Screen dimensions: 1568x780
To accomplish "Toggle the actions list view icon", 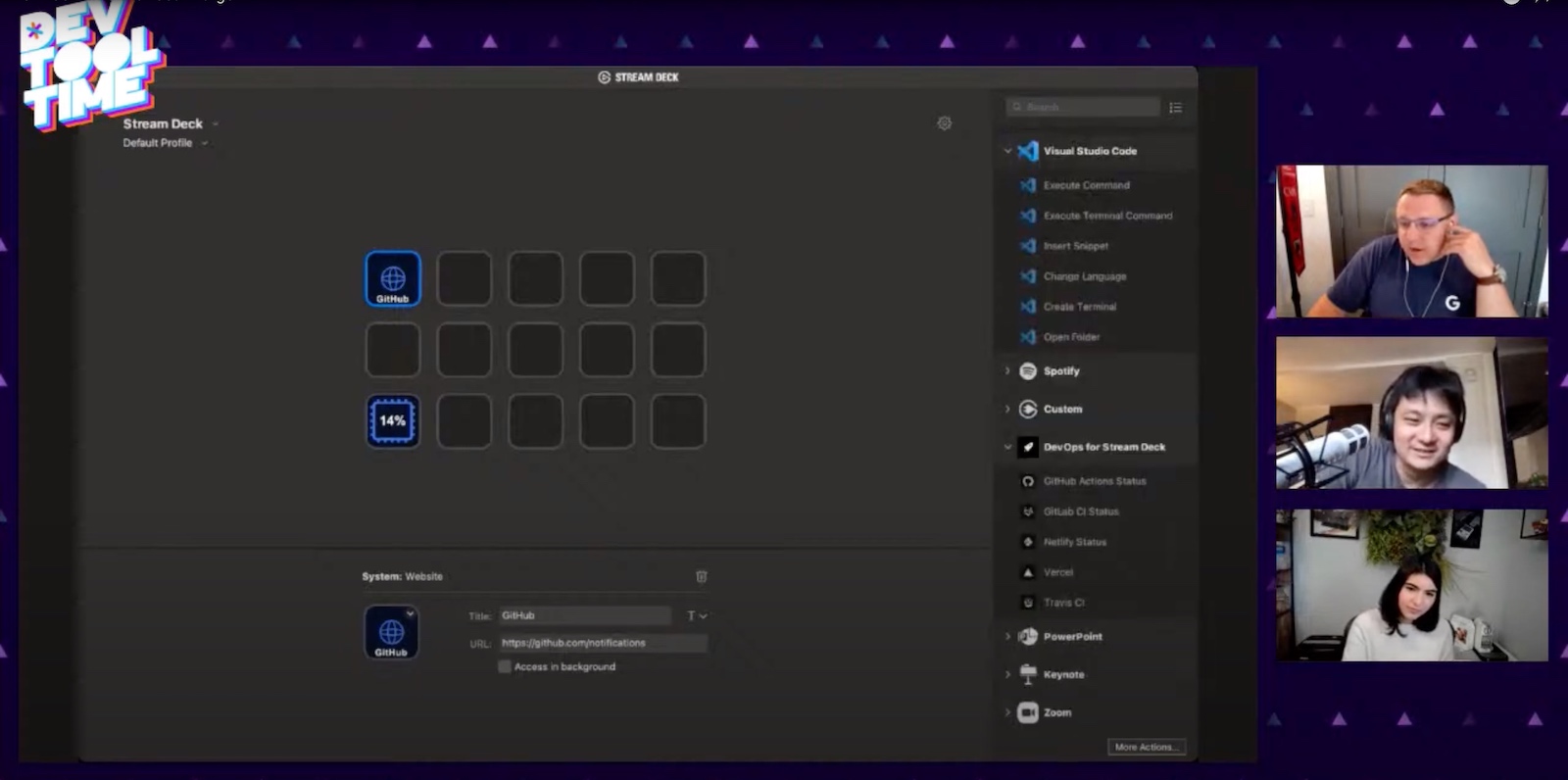I will (x=1176, y=108).
